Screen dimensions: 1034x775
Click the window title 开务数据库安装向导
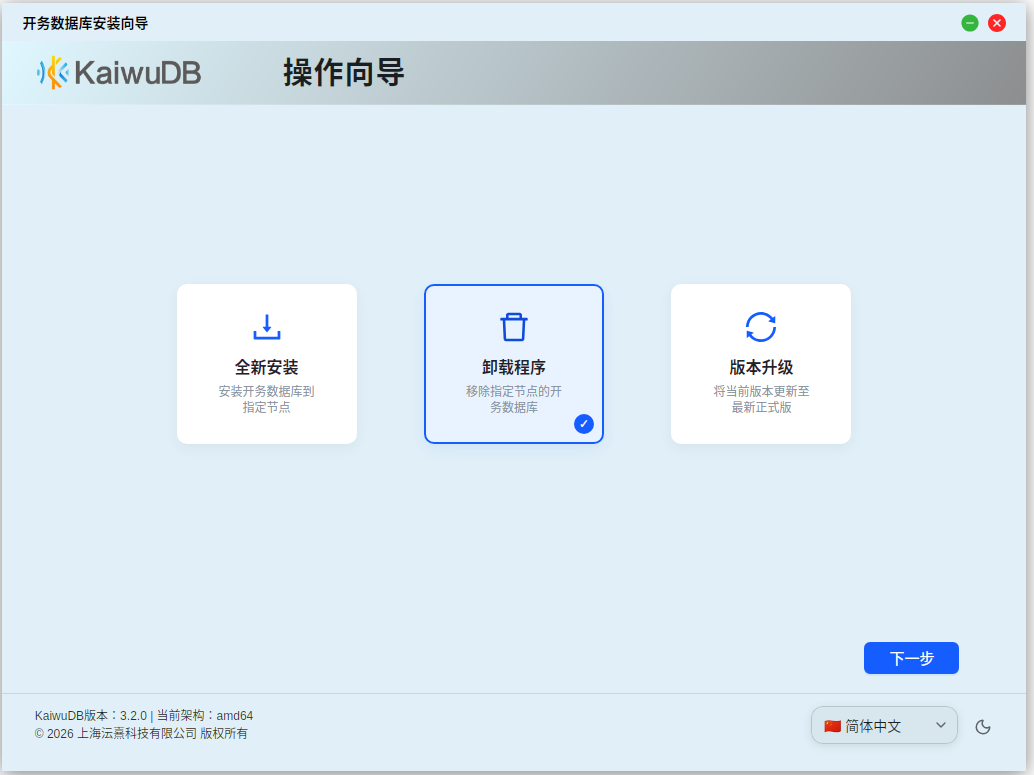(85, 24)
